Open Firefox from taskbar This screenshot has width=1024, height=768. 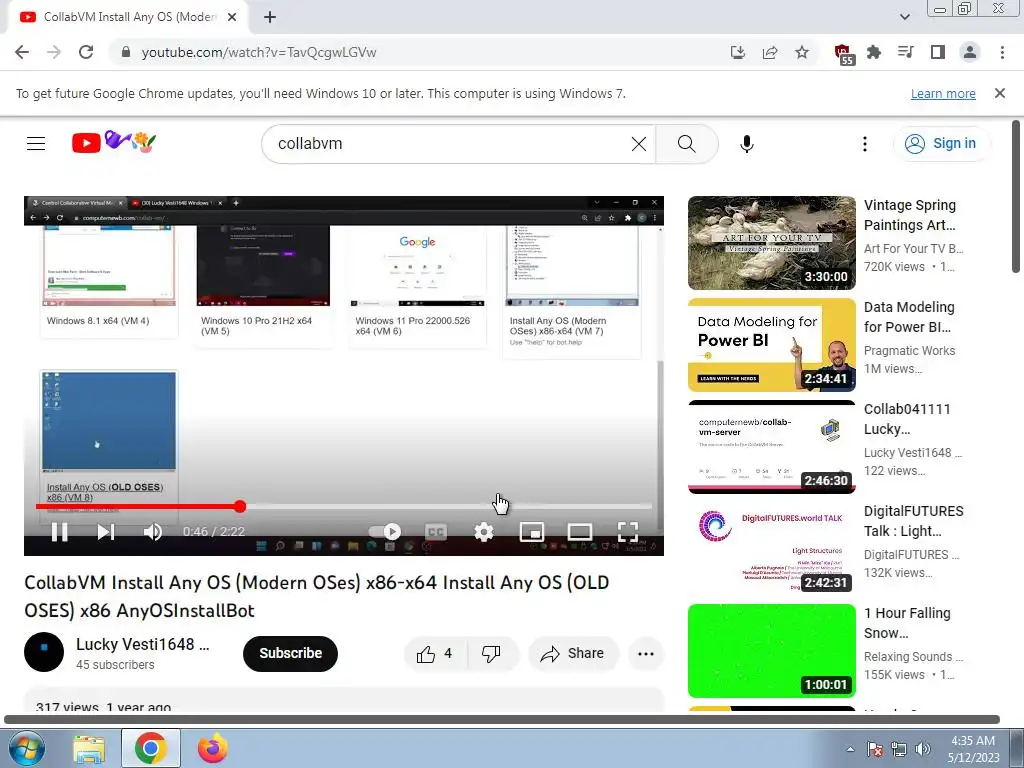click(x=213, y=749)
